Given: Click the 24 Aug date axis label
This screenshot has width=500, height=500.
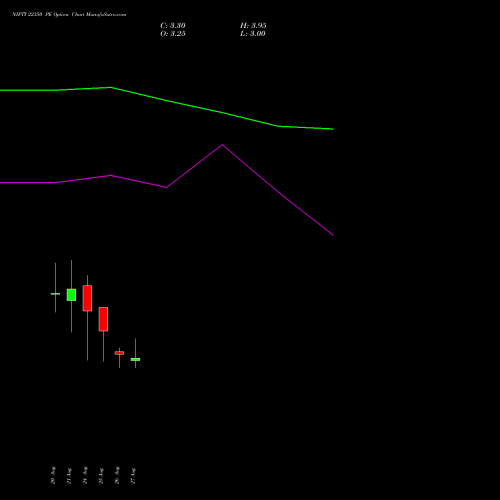Looking at the screenshot, I should tap(85, 475).
